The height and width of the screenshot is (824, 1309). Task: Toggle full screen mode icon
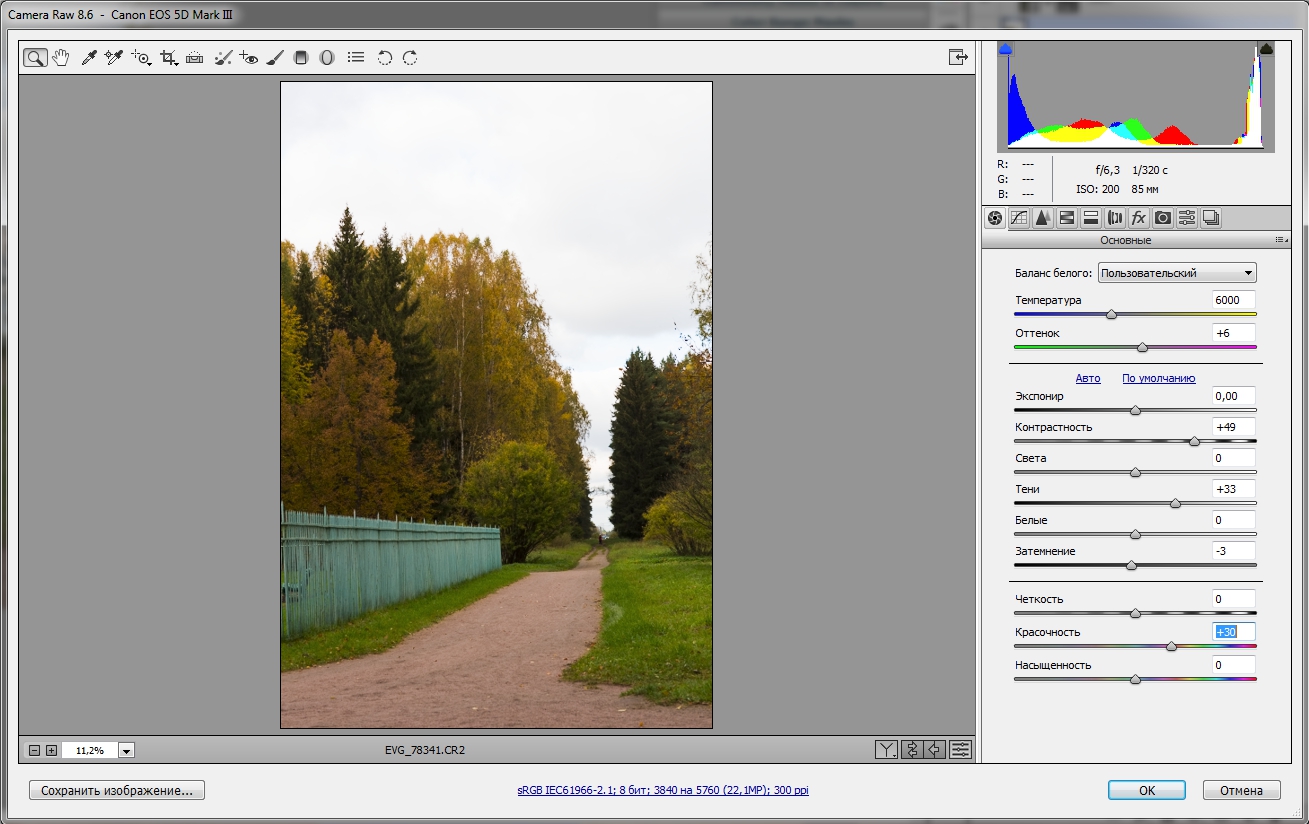[959, 58]
